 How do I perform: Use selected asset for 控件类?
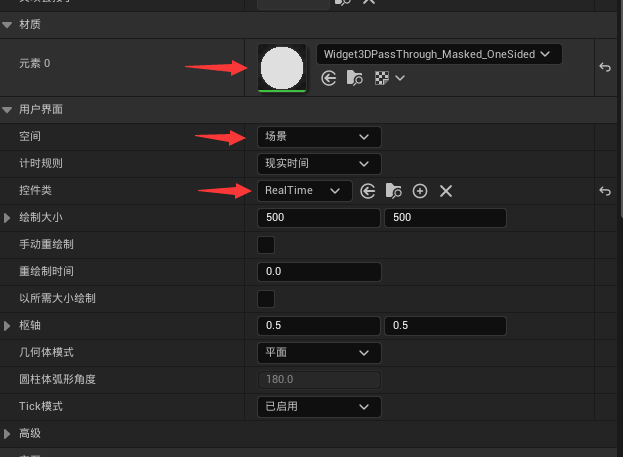click(368, 191)
